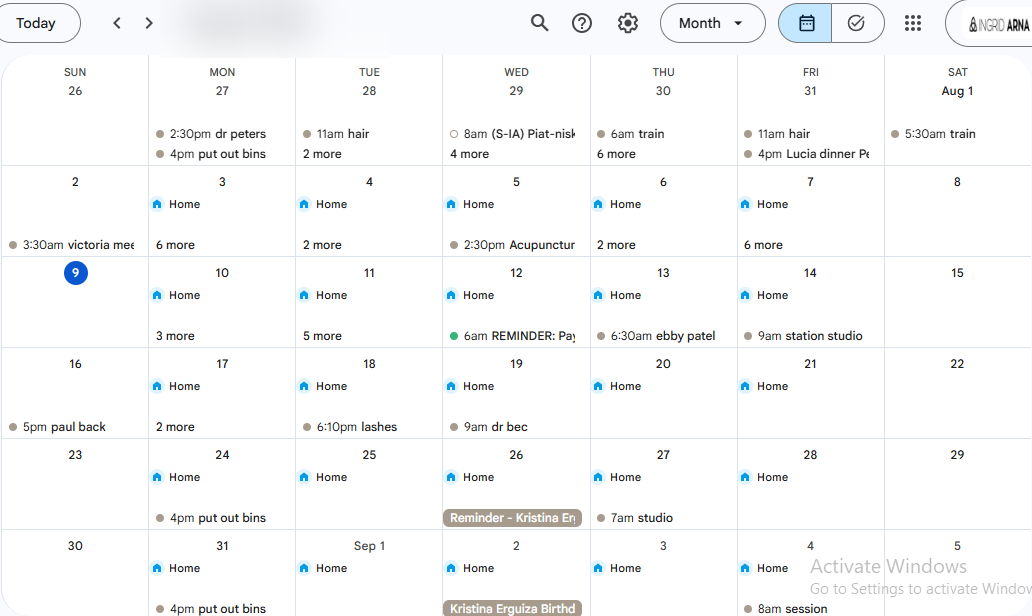Open 'Kristina Erguiza Birthday' all-day event

tap(513, 609)
